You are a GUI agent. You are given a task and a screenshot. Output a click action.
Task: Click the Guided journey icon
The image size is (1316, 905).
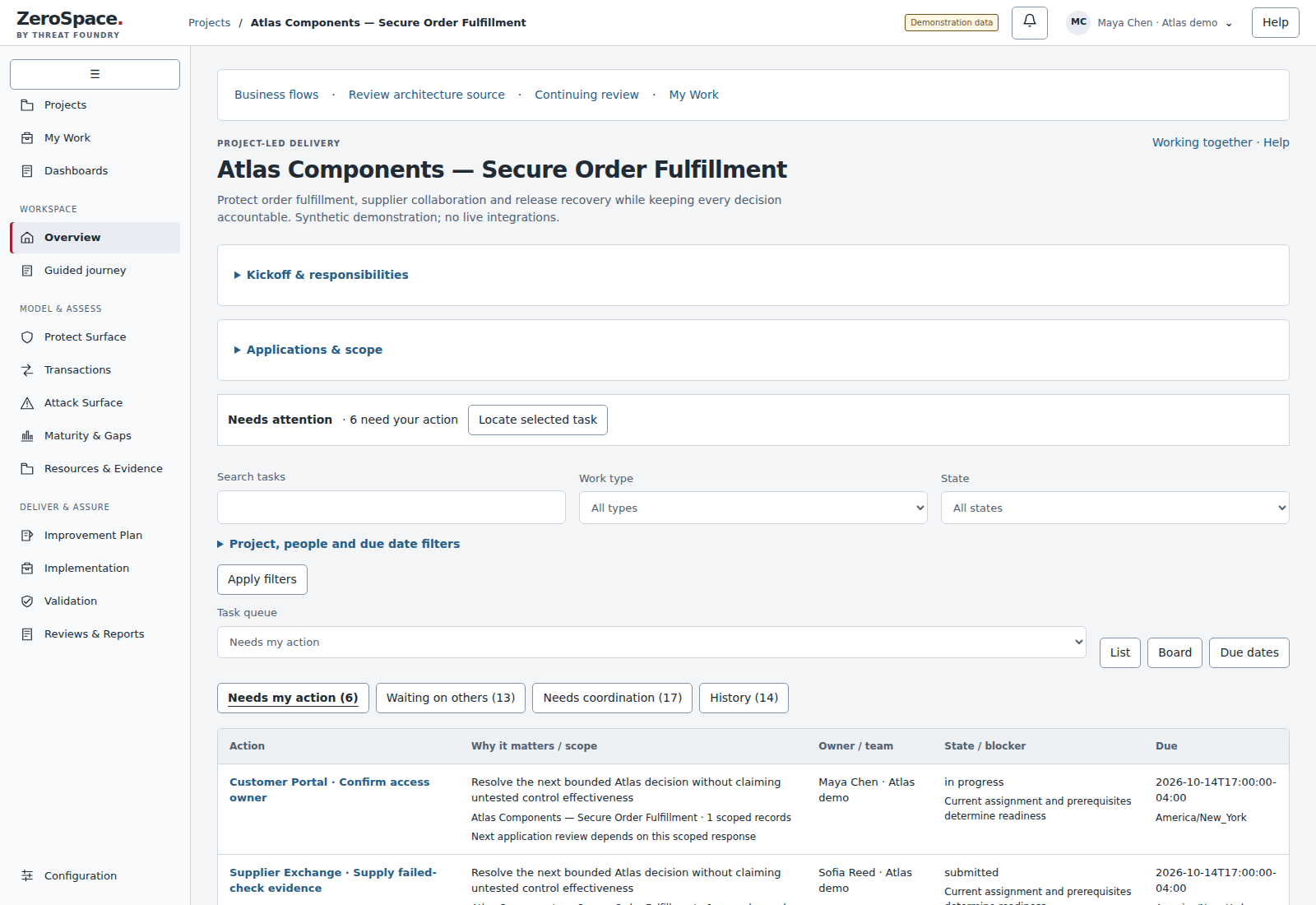pyautogui.click(x=27, y=271)
